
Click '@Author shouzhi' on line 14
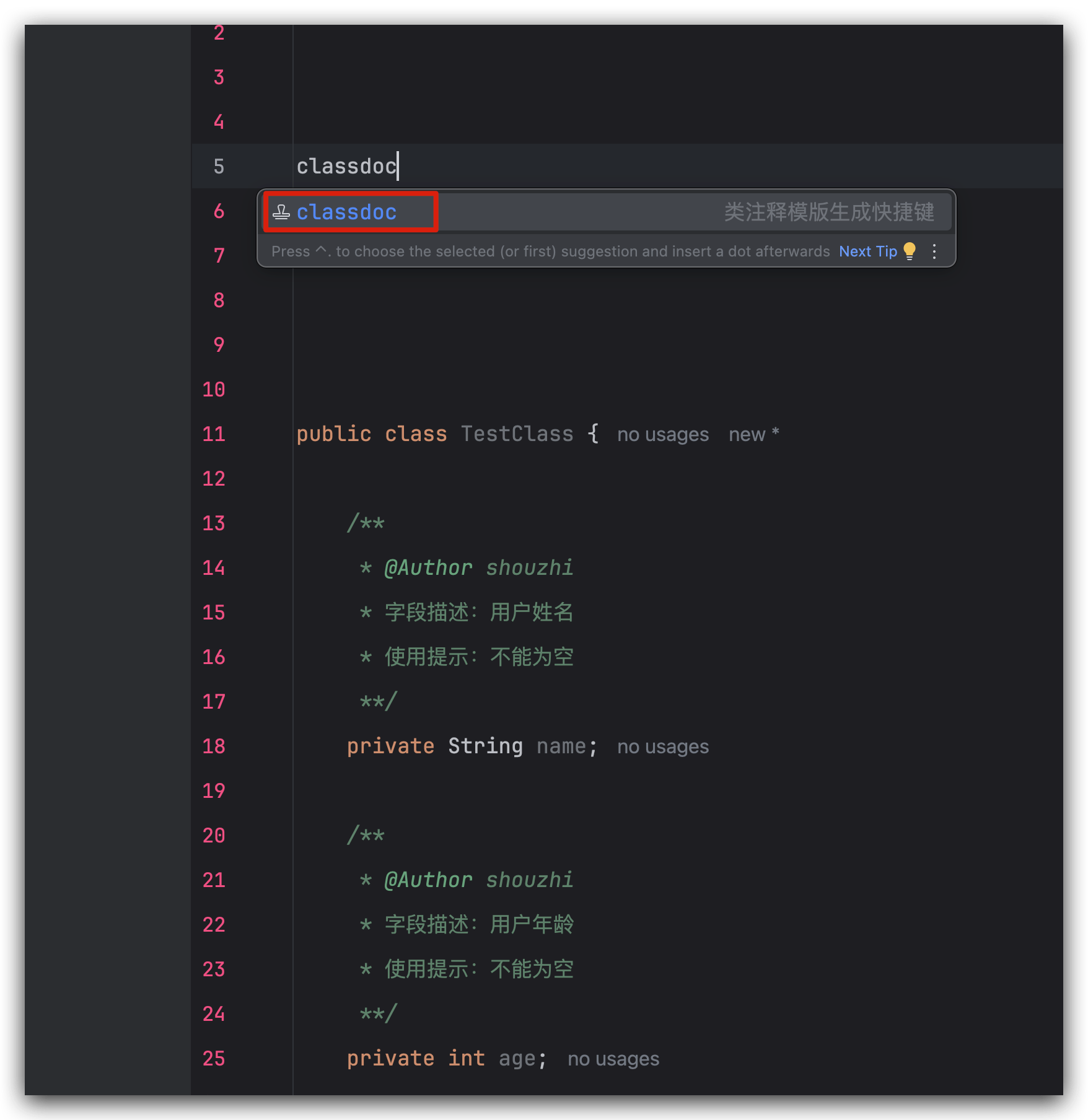coord(478,567)
